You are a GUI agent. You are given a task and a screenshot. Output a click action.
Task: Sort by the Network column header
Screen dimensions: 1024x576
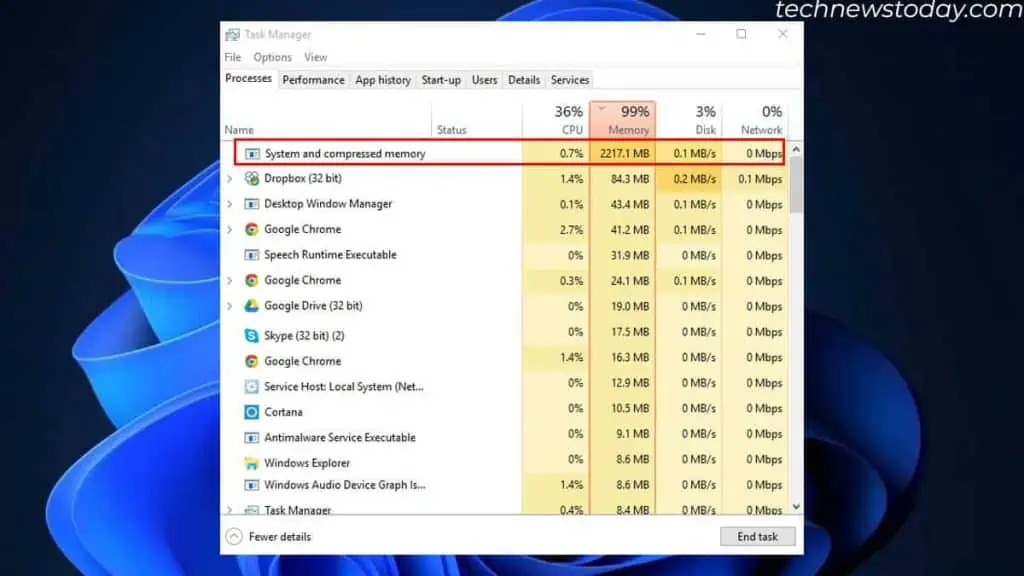click(755, 120)
